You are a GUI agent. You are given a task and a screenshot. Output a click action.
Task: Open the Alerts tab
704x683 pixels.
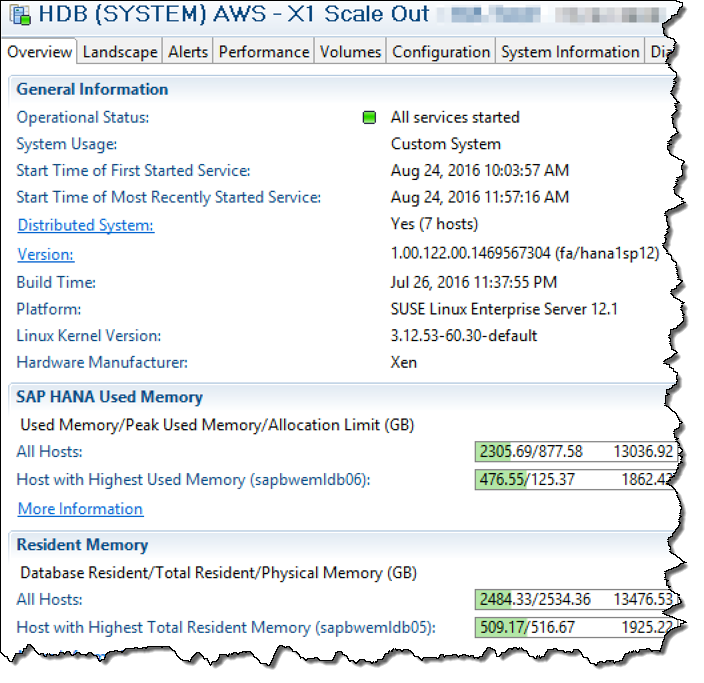click(188, 52)
